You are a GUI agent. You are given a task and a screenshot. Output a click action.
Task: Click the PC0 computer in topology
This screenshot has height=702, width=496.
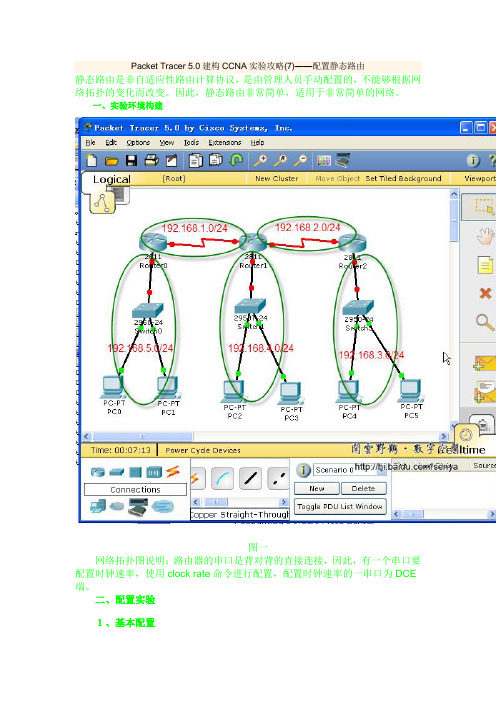(x=112, y=388)
